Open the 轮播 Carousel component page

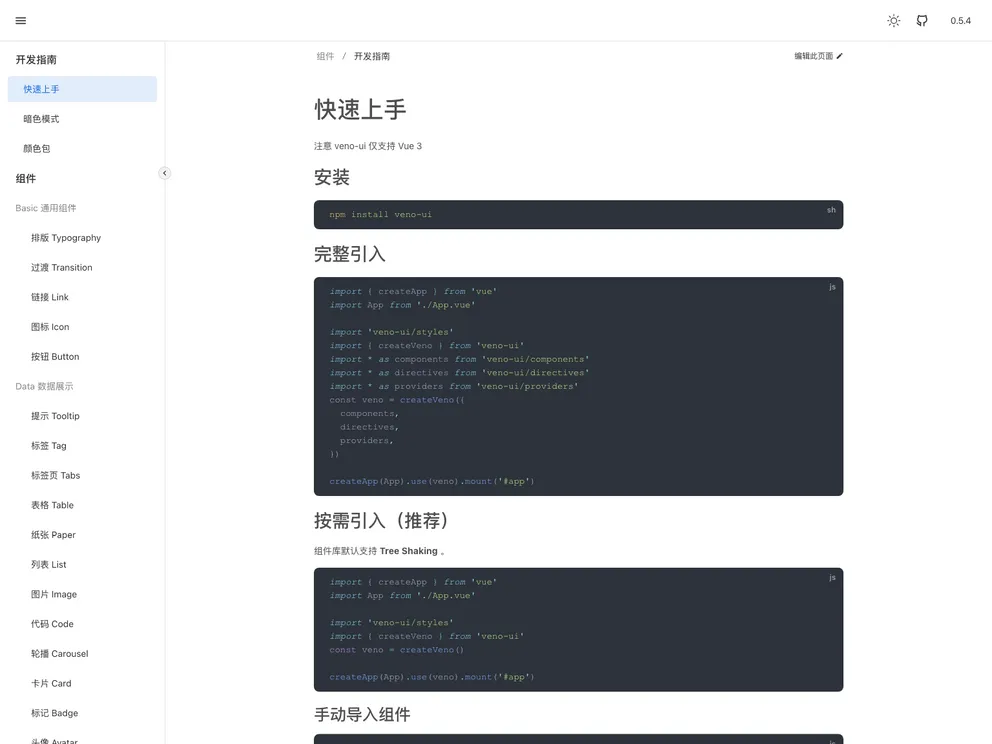(58, 653)
